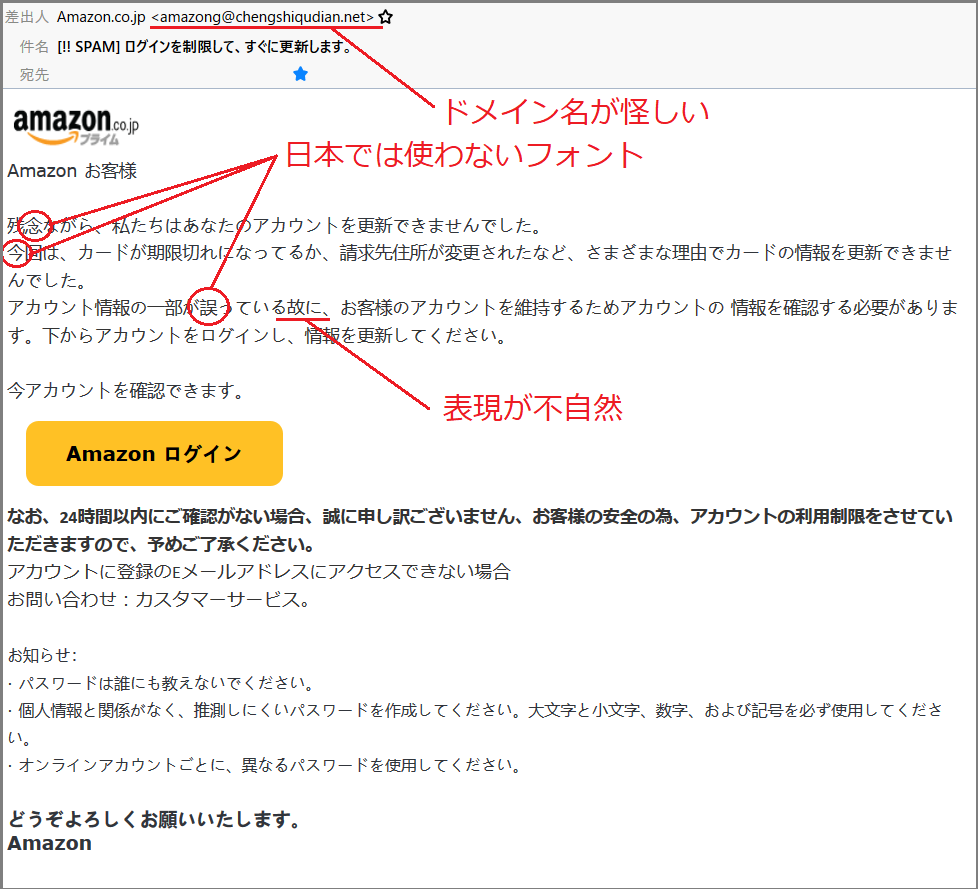
Task: Click the bold 'Amazon' signature at bottom
Action: pyautogui.click(x=50, y=843)
